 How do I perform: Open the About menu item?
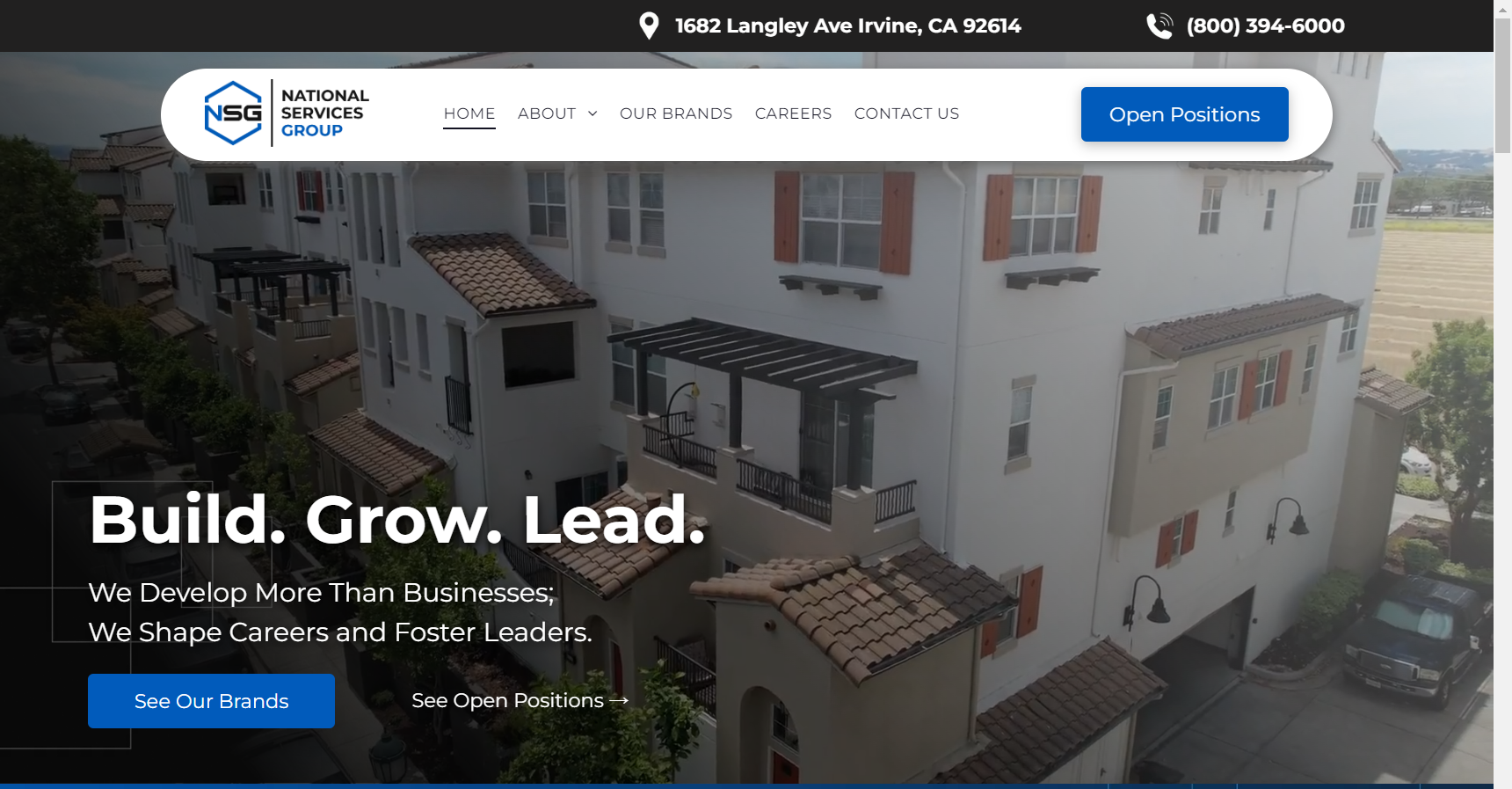547,113
